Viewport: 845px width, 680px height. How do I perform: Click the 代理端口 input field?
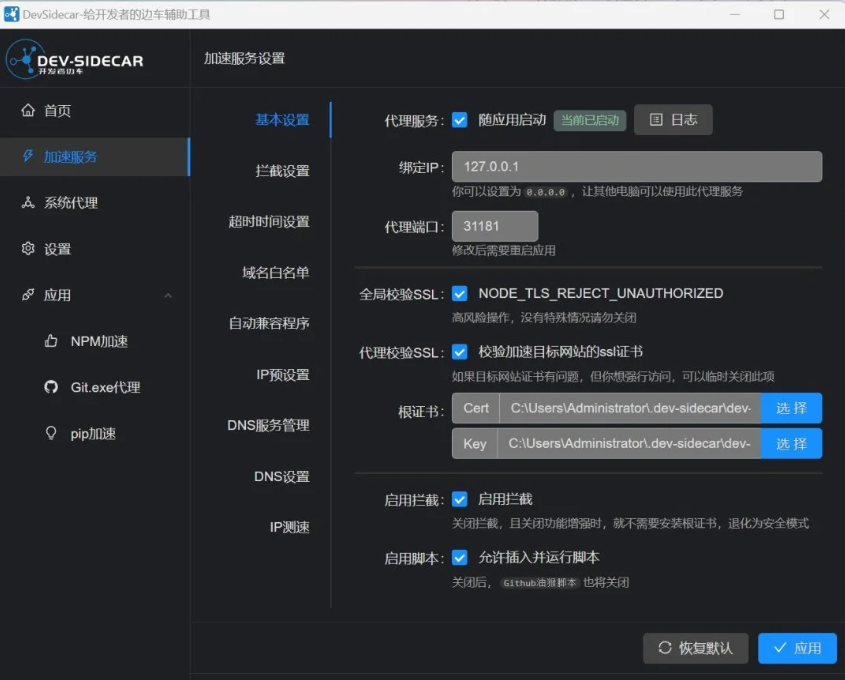(495, 226)
